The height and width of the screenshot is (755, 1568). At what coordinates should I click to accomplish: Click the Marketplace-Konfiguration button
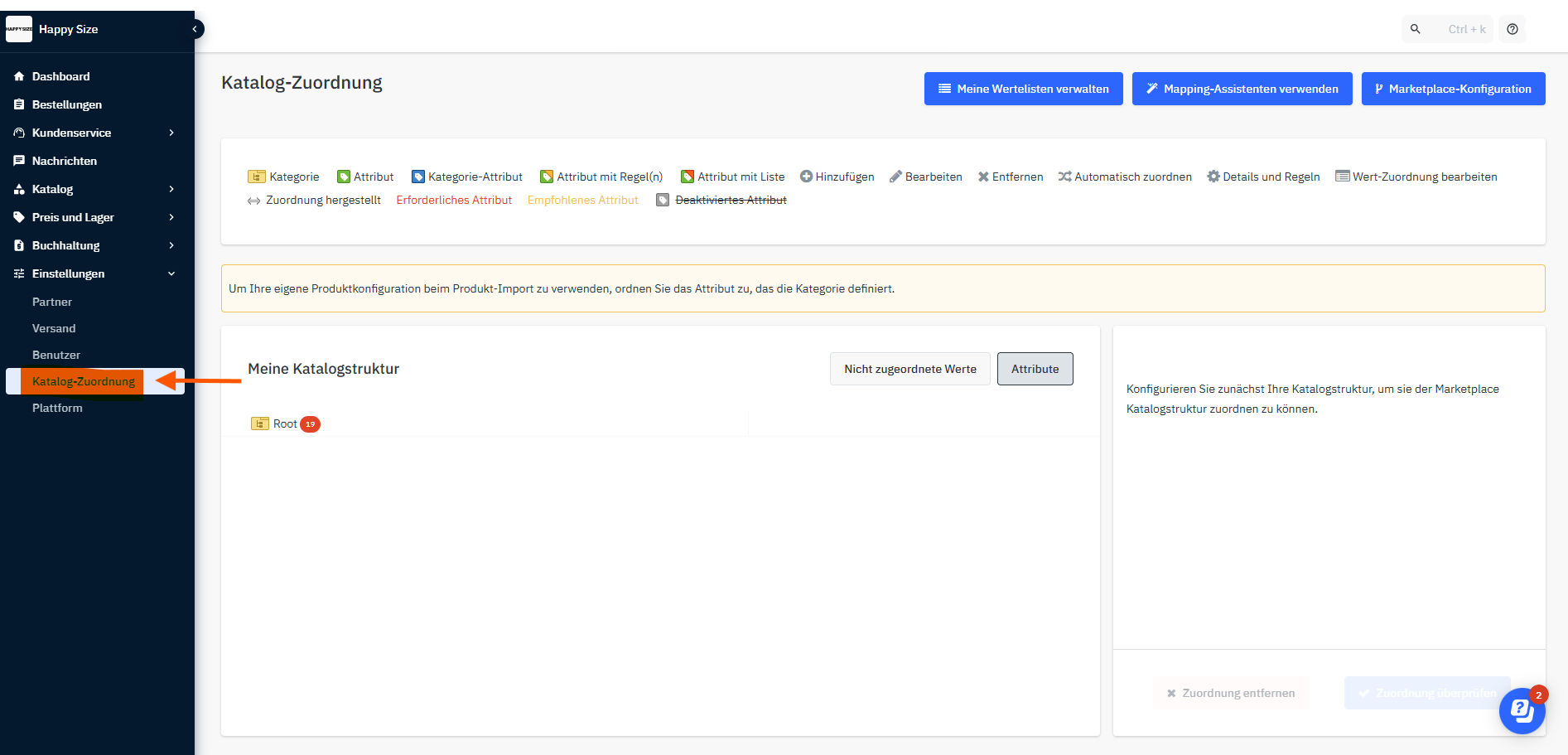[x=1453, y=89]
